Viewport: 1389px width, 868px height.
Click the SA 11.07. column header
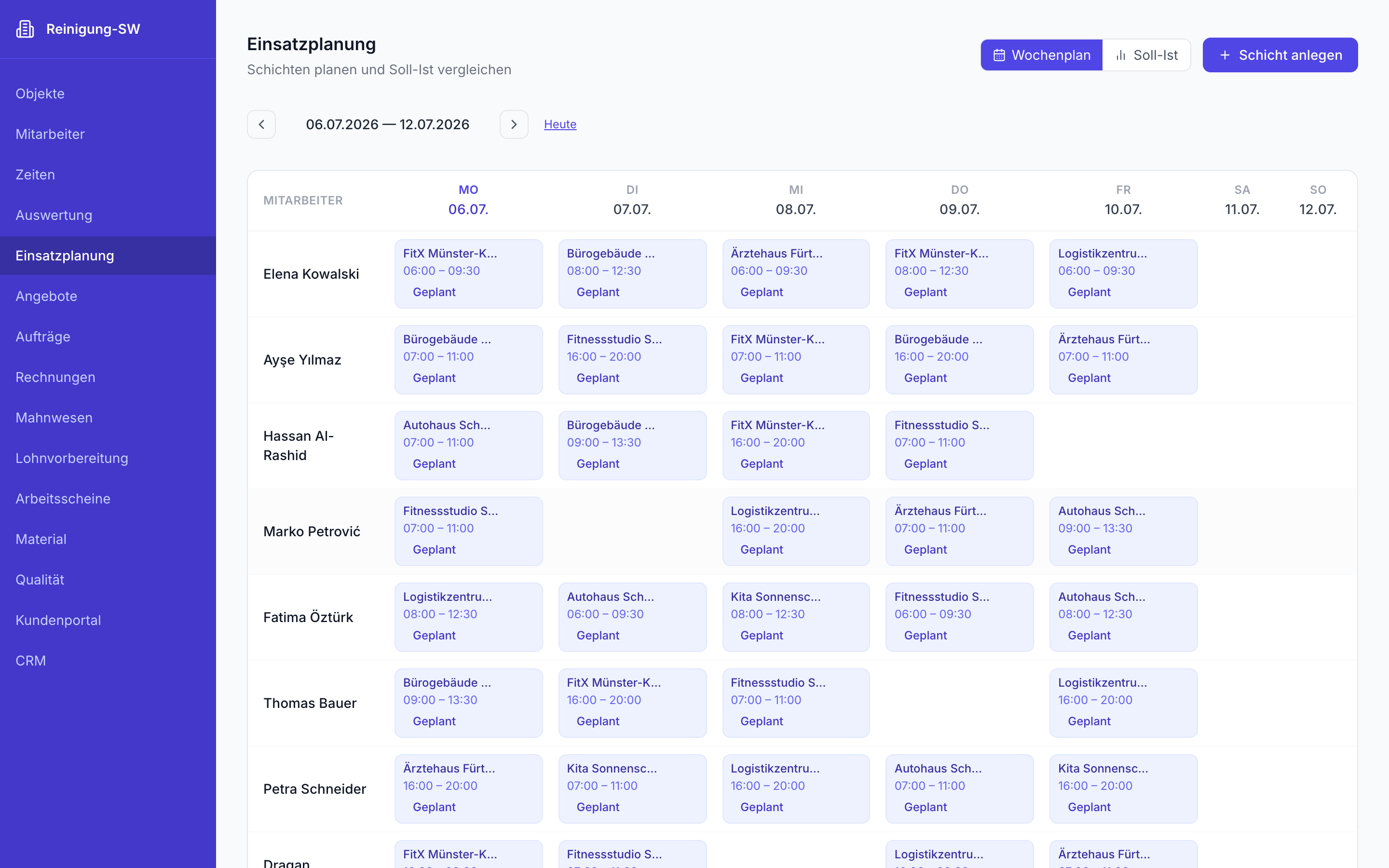1242,200
